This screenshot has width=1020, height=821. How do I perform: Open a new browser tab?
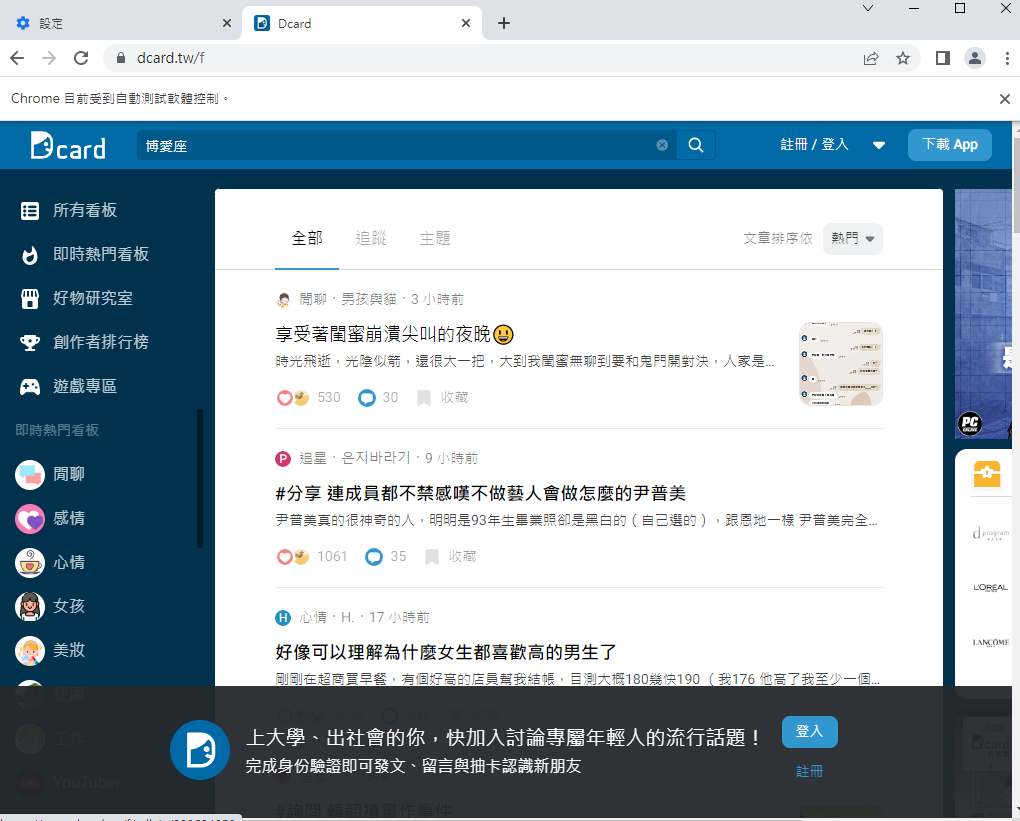(x=503, y=23)
